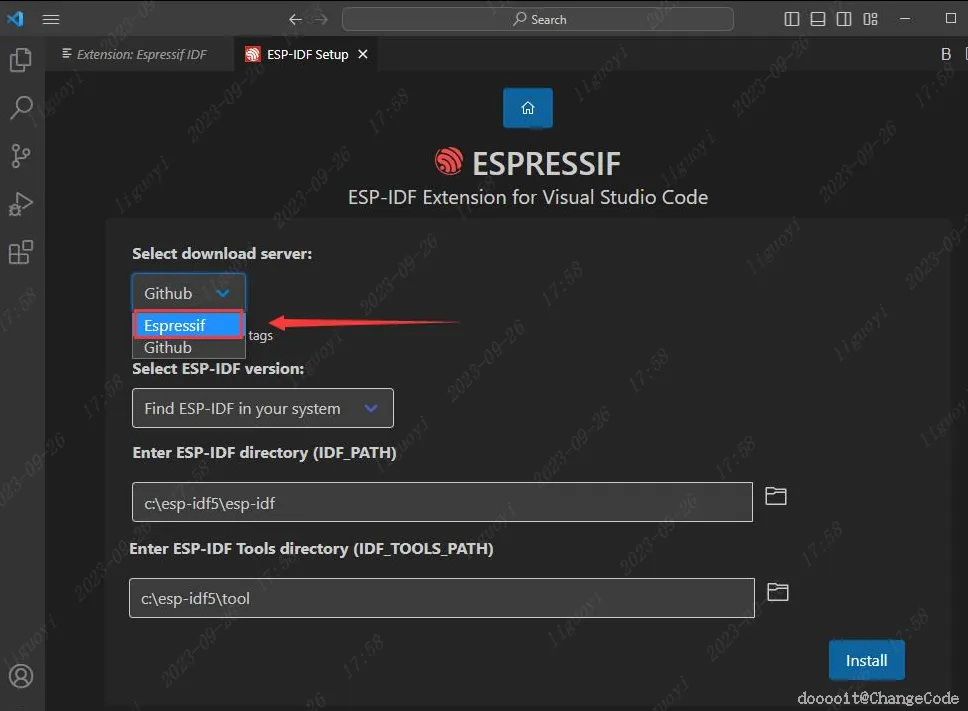This screenshot has height=711, width=968.
Task: Open the hamburger application menu
Action: click(x=51, y=20)
